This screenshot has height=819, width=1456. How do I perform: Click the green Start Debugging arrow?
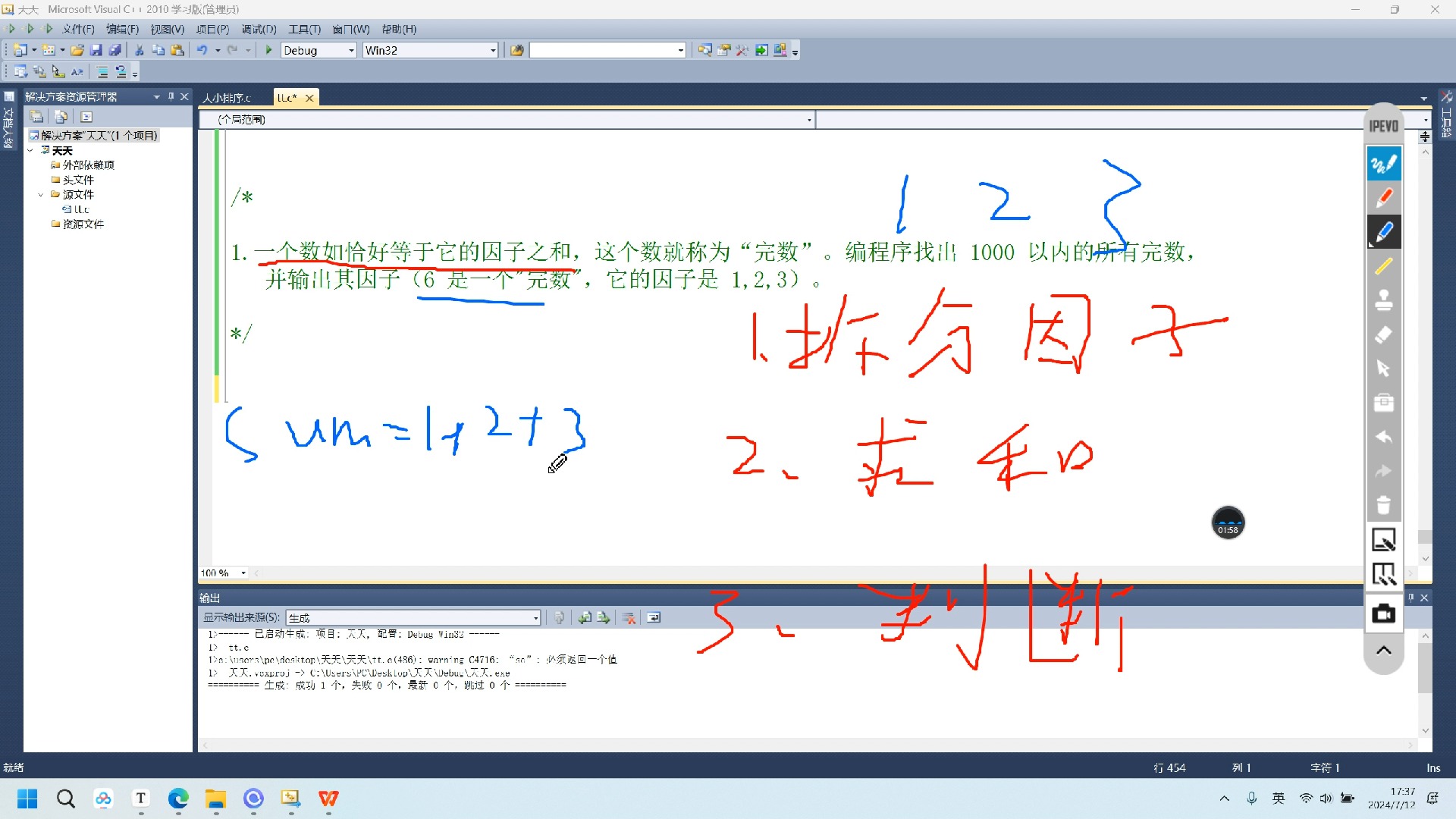(268, 50)
